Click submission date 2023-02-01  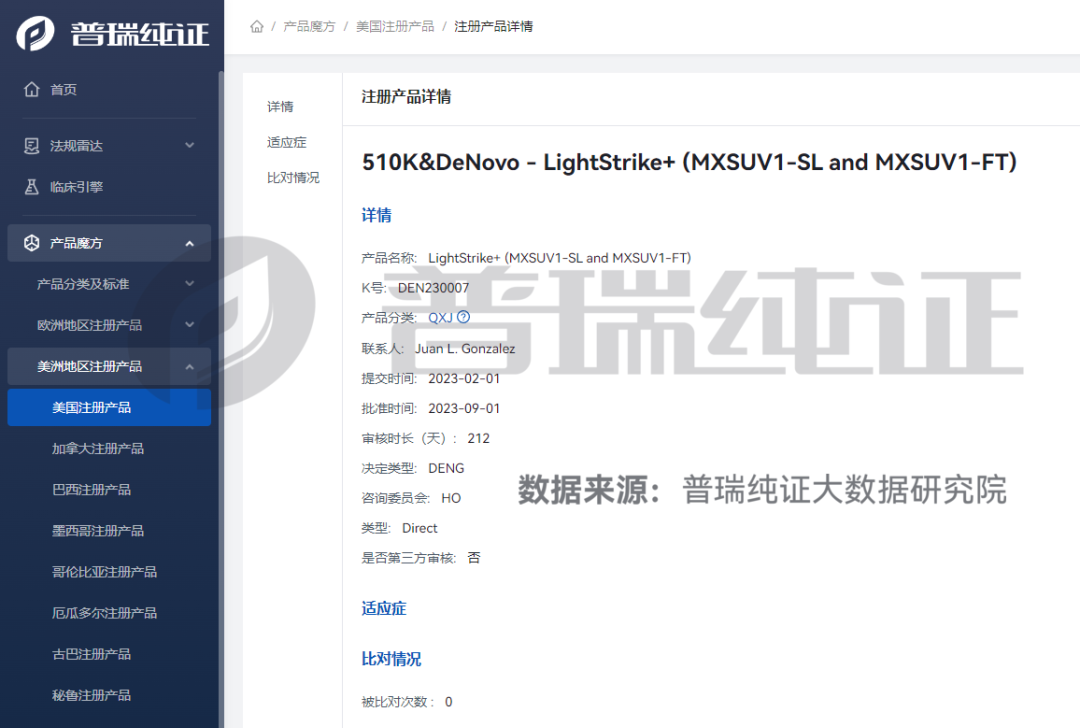[x=464, y=378]
